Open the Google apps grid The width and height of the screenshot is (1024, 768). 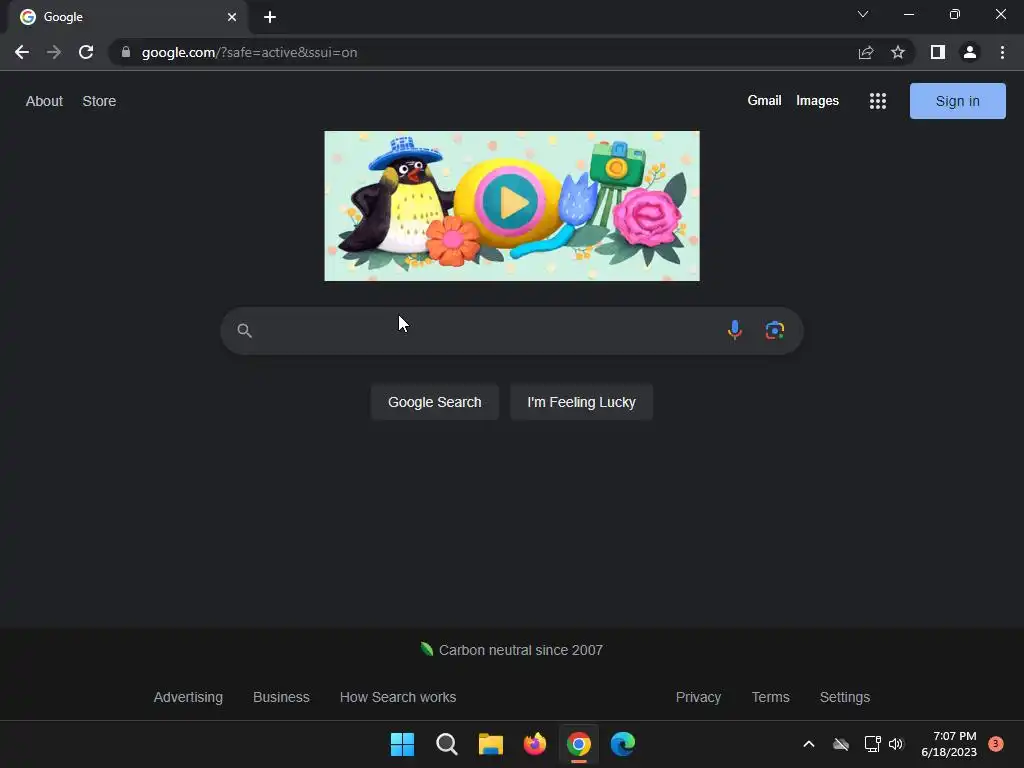[878, 101]
